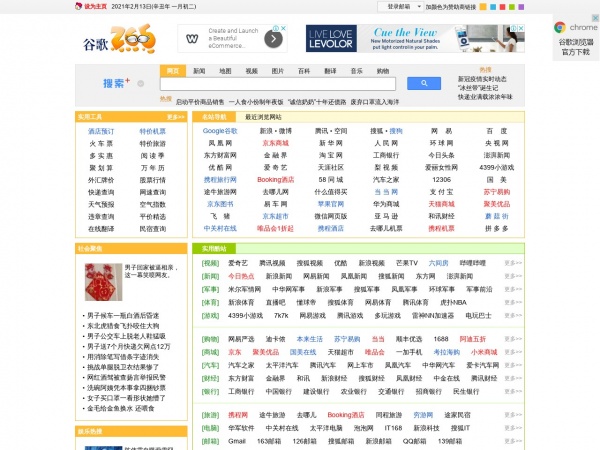
Task: Switch to the 最近浏览网站 tab
Action: click(x=263, y=117)
